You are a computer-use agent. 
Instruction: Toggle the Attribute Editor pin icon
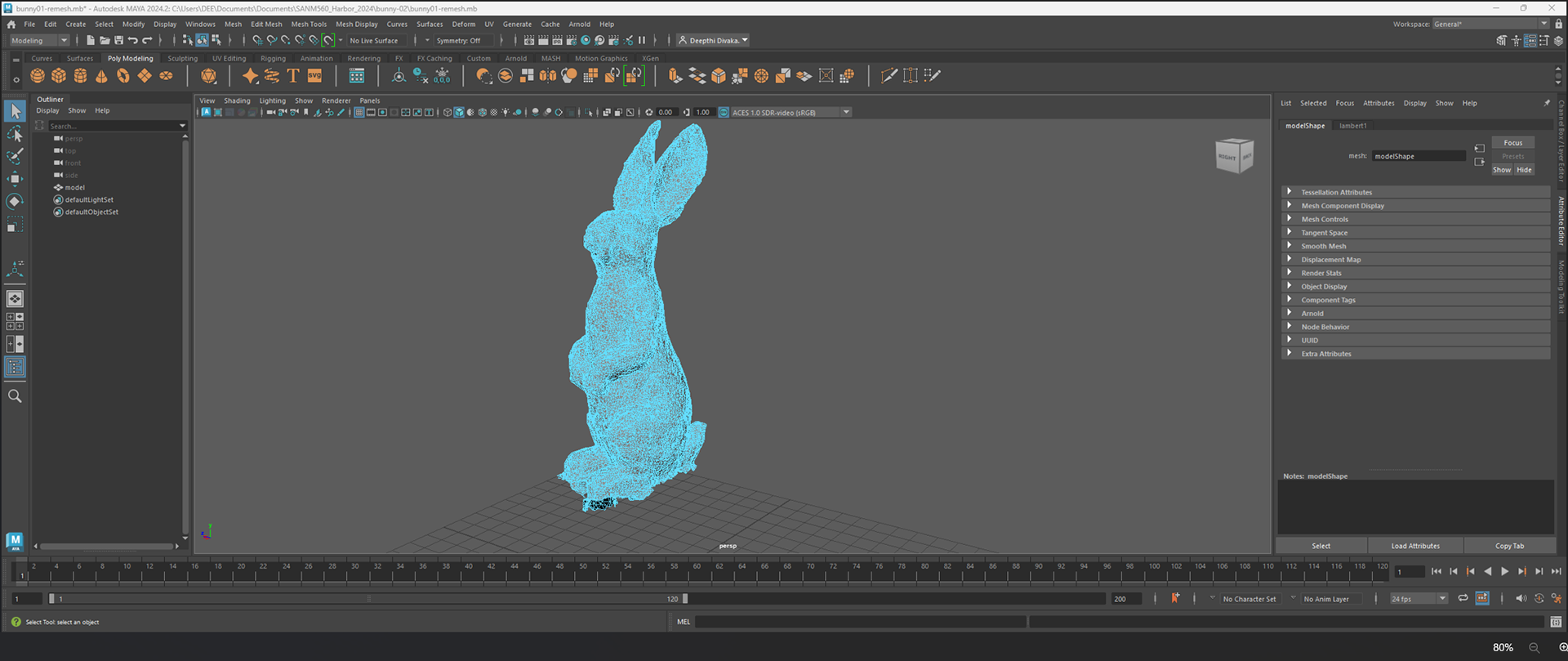coord(1547,103)
